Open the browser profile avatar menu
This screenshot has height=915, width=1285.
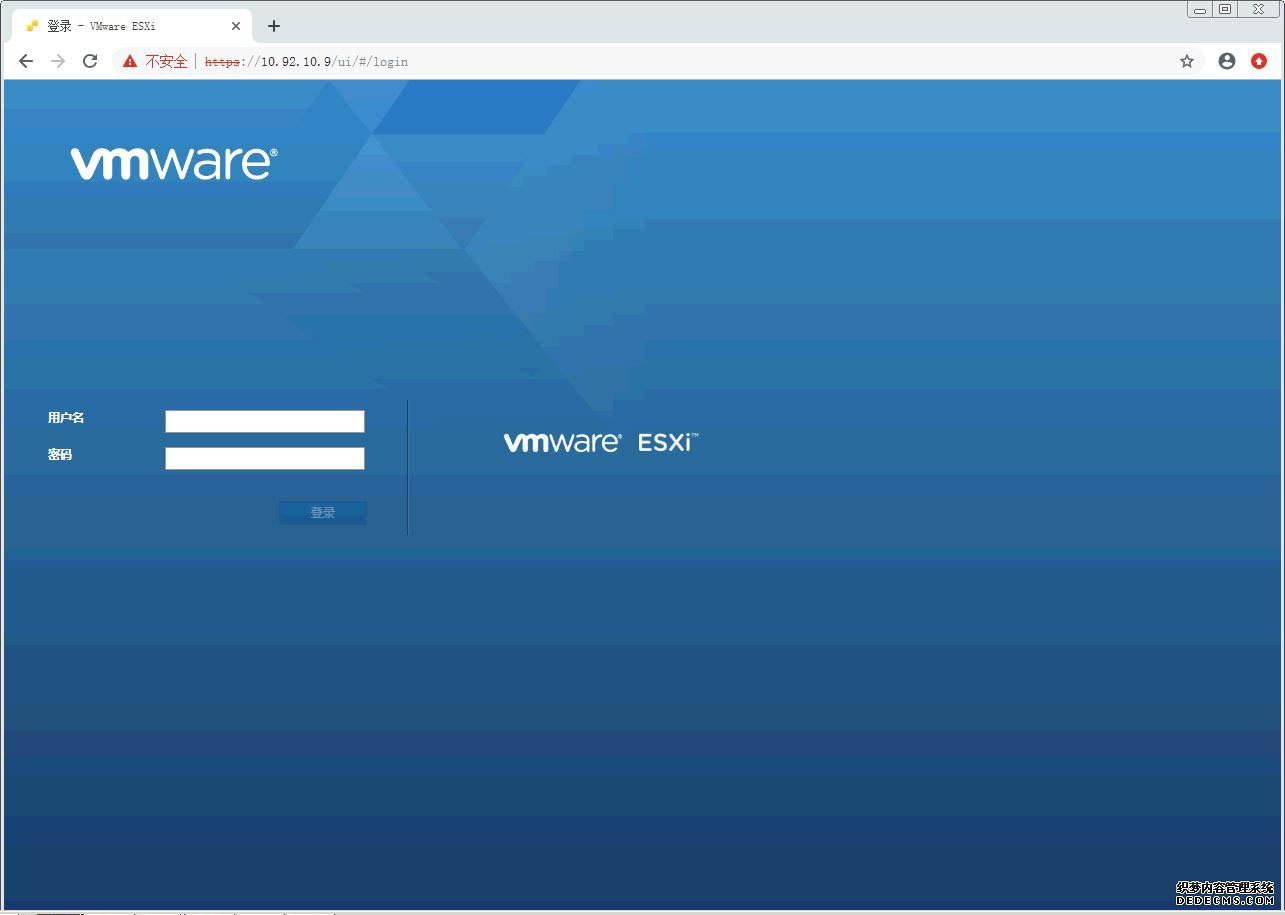pos(1227,61)
